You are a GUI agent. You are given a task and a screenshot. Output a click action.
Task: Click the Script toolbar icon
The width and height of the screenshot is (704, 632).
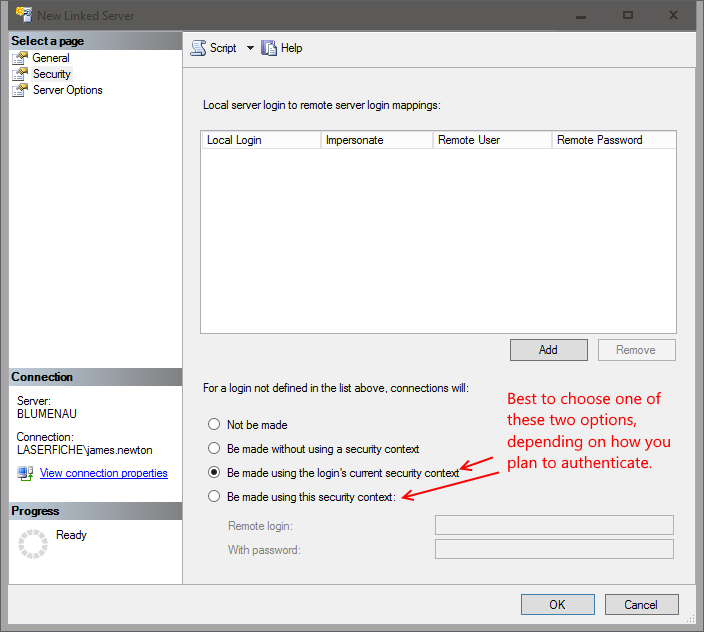pos(198,48)
